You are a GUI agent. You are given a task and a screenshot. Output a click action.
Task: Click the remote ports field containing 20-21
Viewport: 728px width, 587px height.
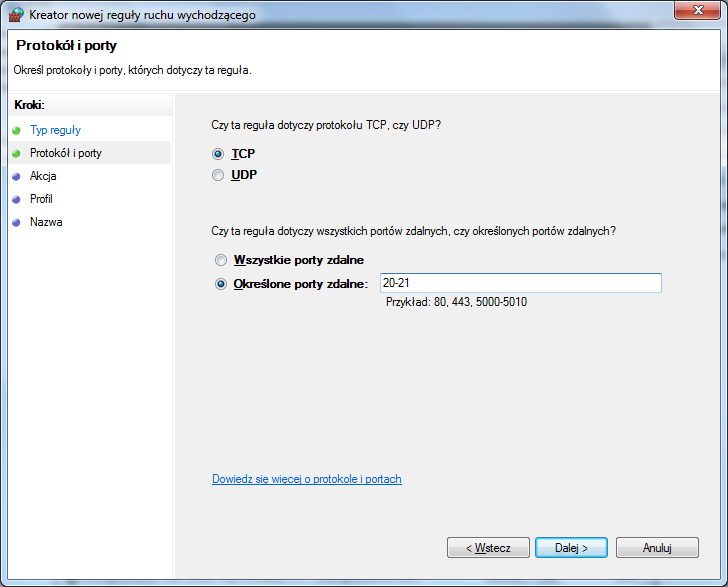tap(520, 284)
